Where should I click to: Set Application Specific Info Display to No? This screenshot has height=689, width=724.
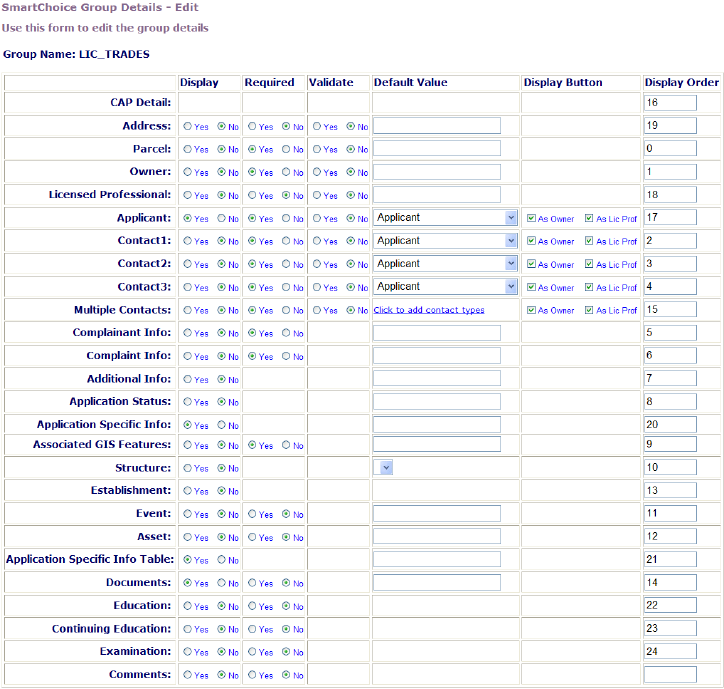pyautogui.click(x=222, y=424)
